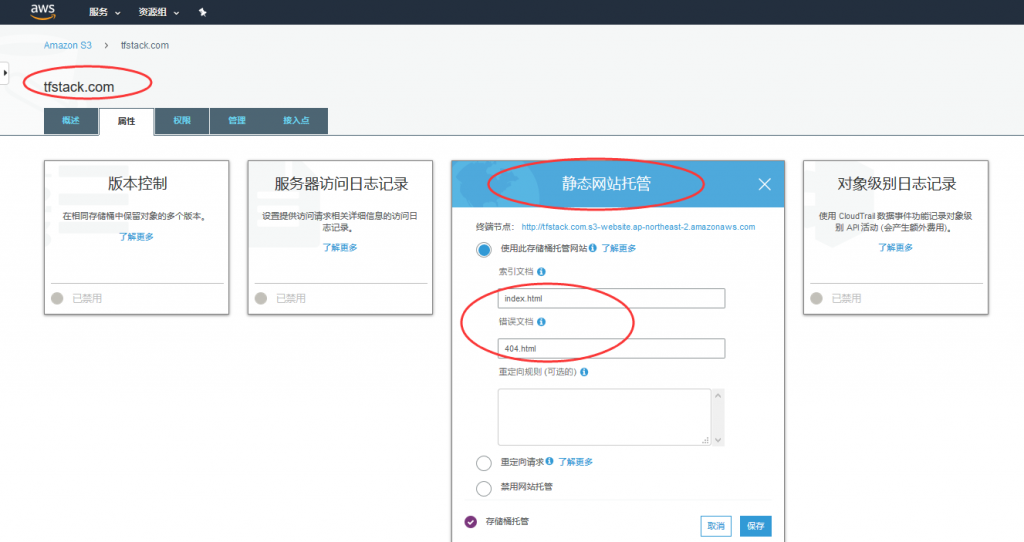Expand the left side panel arrow
The image size is (1024, 542).
pyautogui.click(x=5, y=72)
